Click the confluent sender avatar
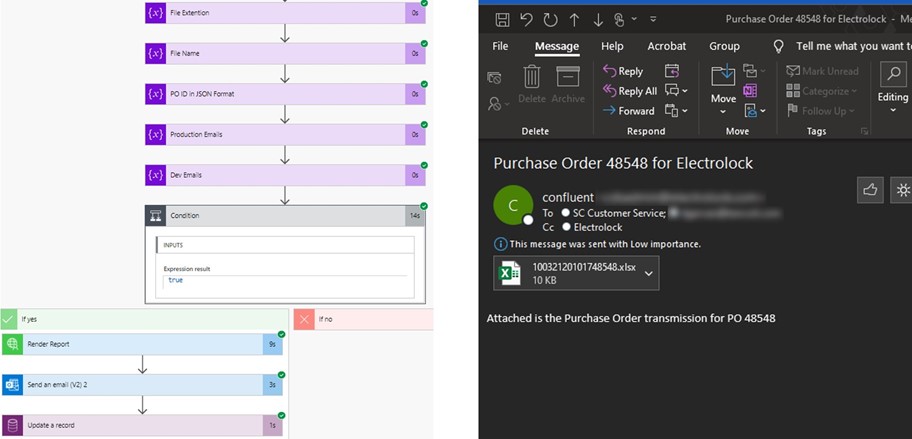Viewport: 912px width, 439px height. pyautogui.click(x=513, y=205)
